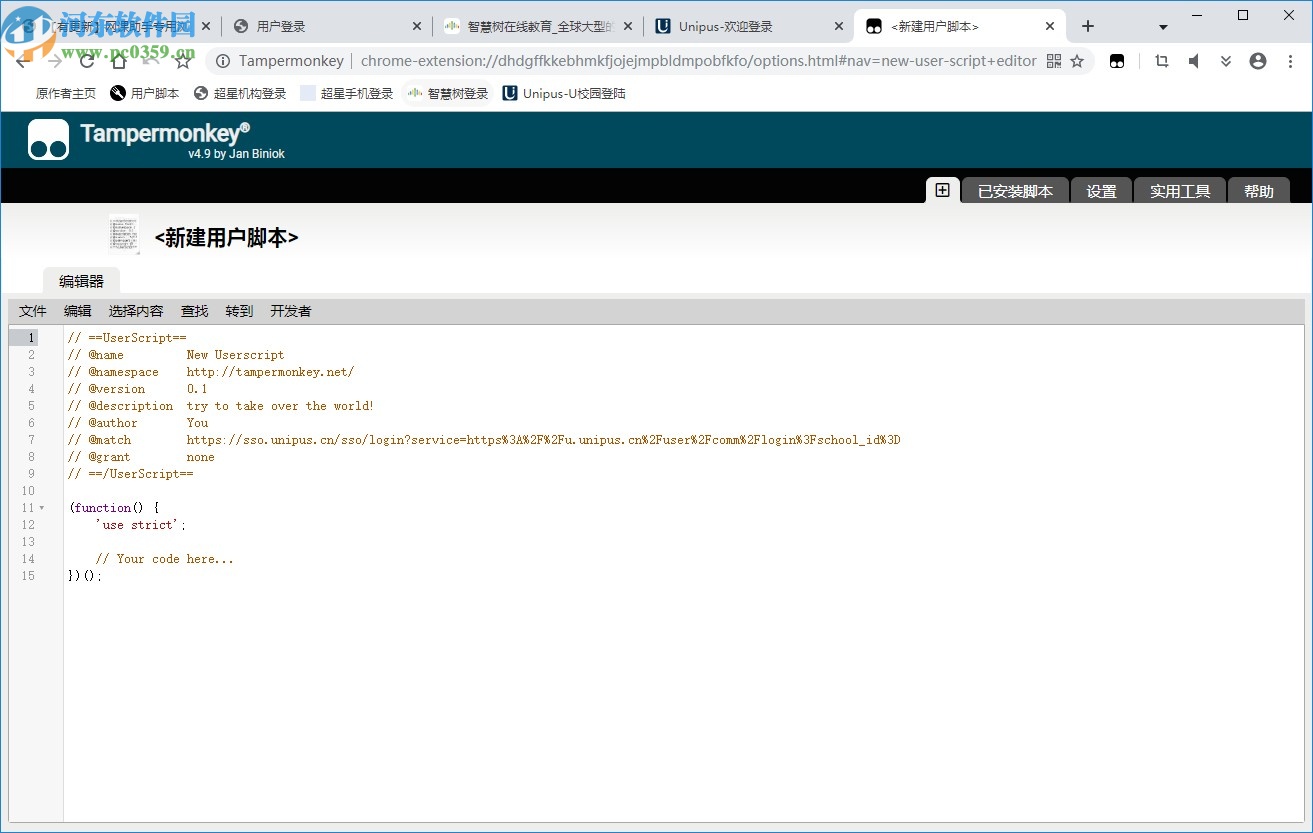Click the new script plus tab icon
Screen dimensions: 1313x833
[x=942, y=190]
